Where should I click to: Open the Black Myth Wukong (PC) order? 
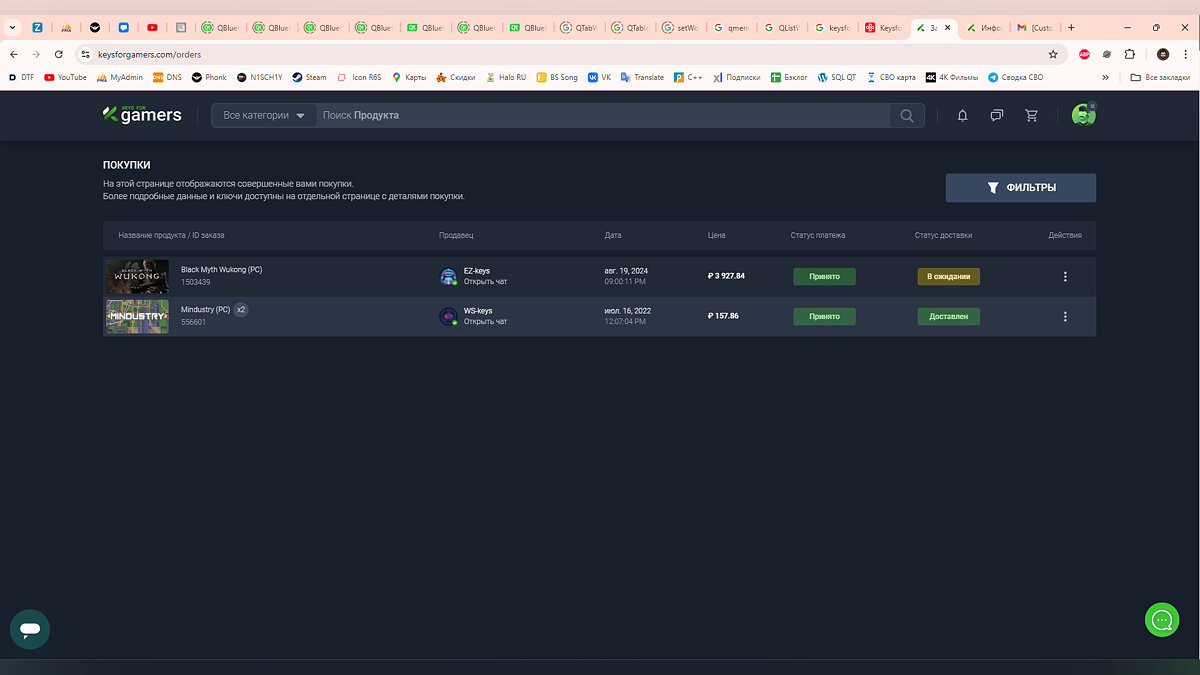[x=221, y=270]
